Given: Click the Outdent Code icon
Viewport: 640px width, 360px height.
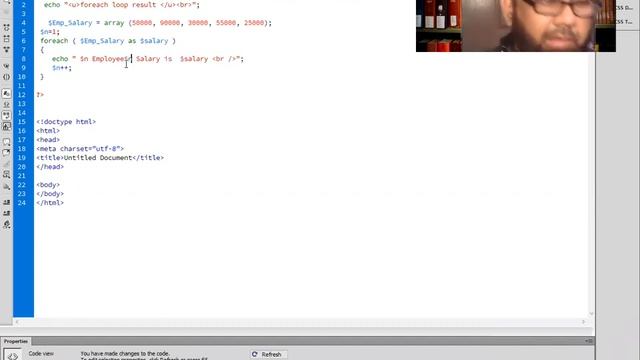Looking at the screenshot, I should click(7, 213).
